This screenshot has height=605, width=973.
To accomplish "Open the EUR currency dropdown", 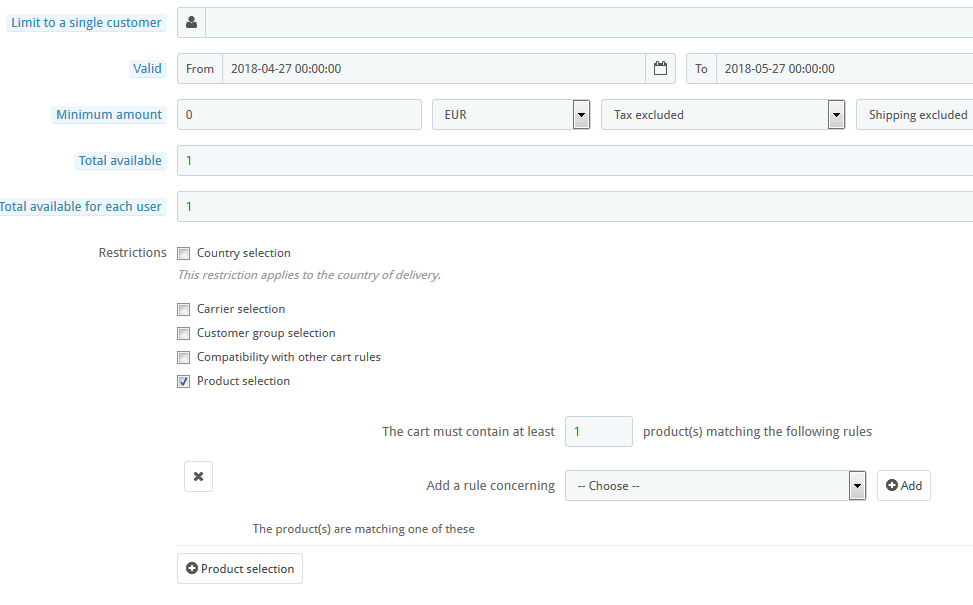I will coord(510,115).
